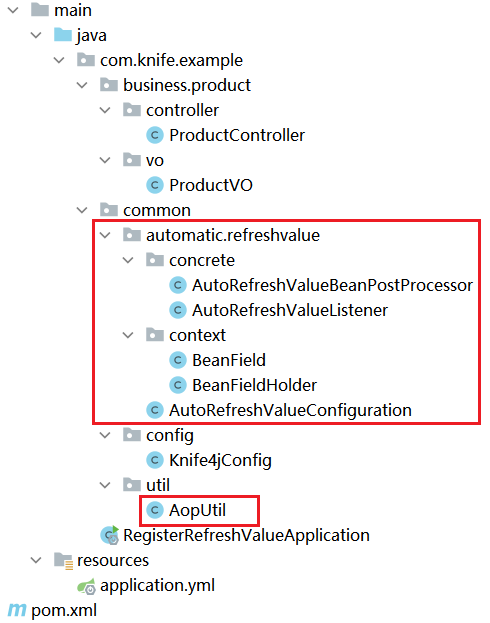Click the AopUtil class icon
The width and height of the screenshot is (490, 623).
(155, 510)
